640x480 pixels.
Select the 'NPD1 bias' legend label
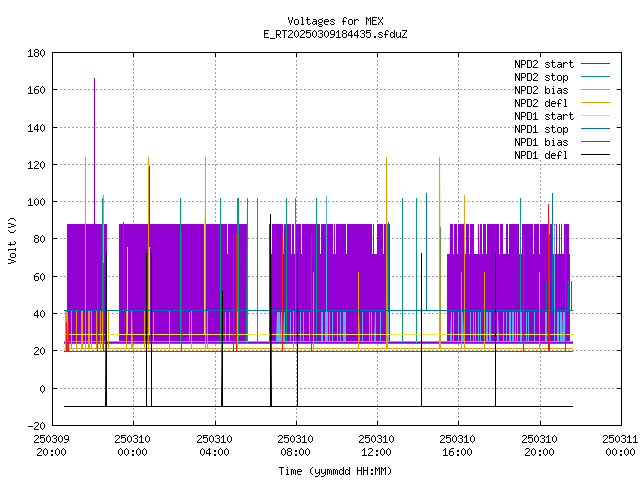[x=541, y=142]
